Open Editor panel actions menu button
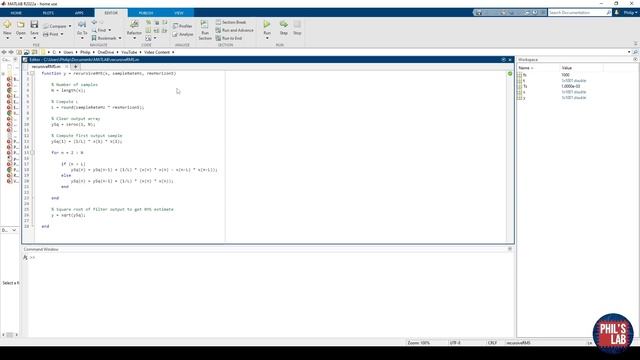640x360 pixels. [503, 60]
